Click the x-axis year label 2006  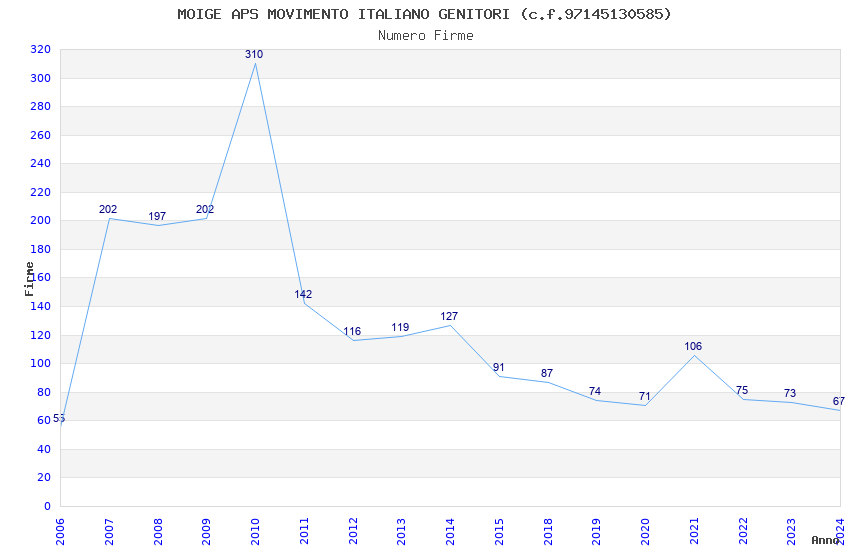point(60,532)
